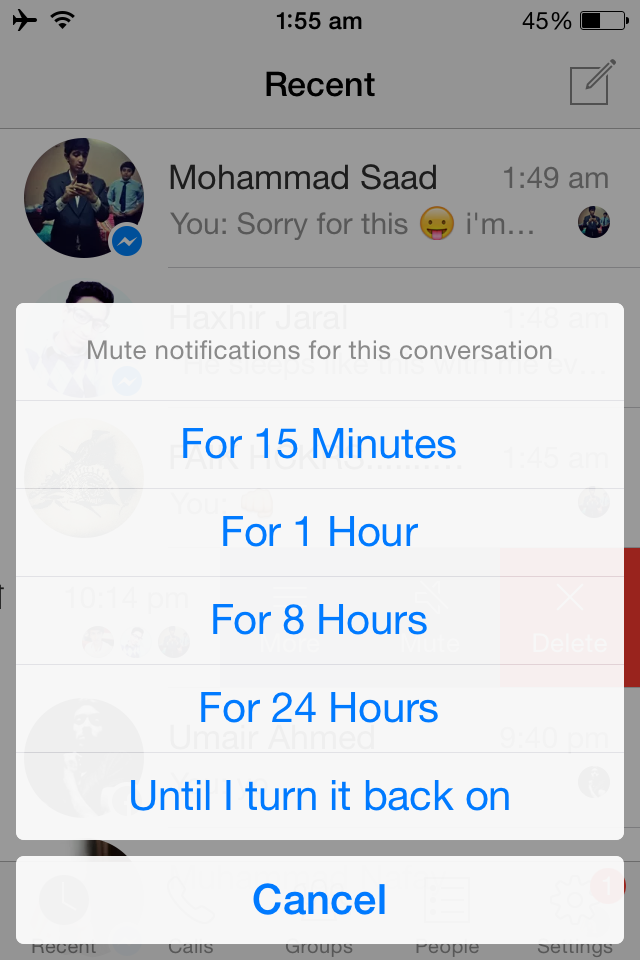This screenshot has width=640, height=960.
Task: Tap the airplane mode status icon
Action: (24, 20)
